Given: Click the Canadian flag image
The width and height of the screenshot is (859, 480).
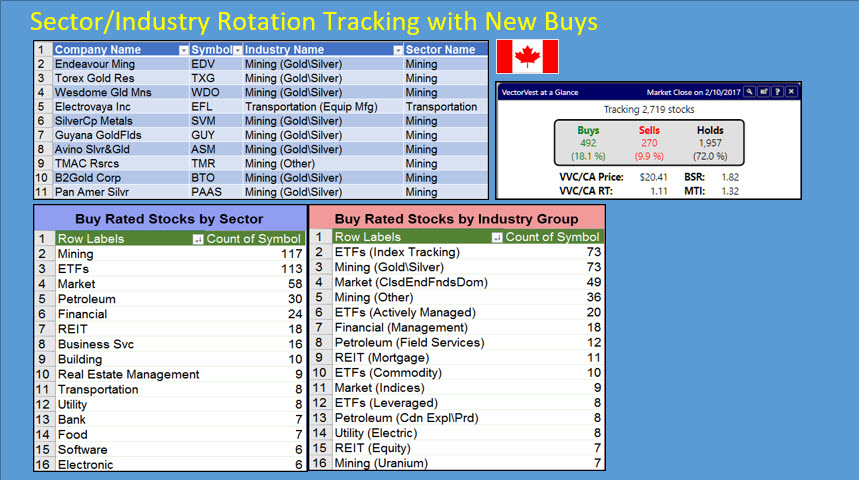Looking at the screenshot, I should coord(528,56).
